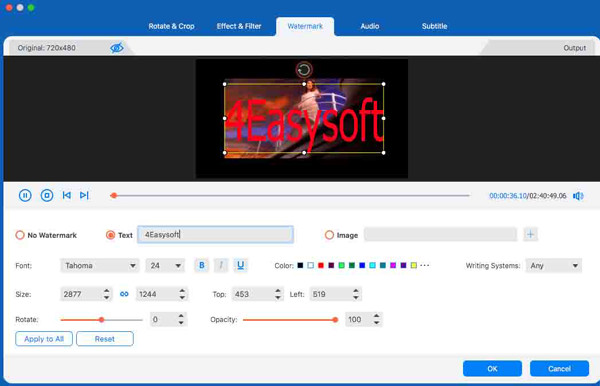Viewport: 600px width, 386px height.
Task: Click the Top position value field
Action: click(x=253, y=294)
